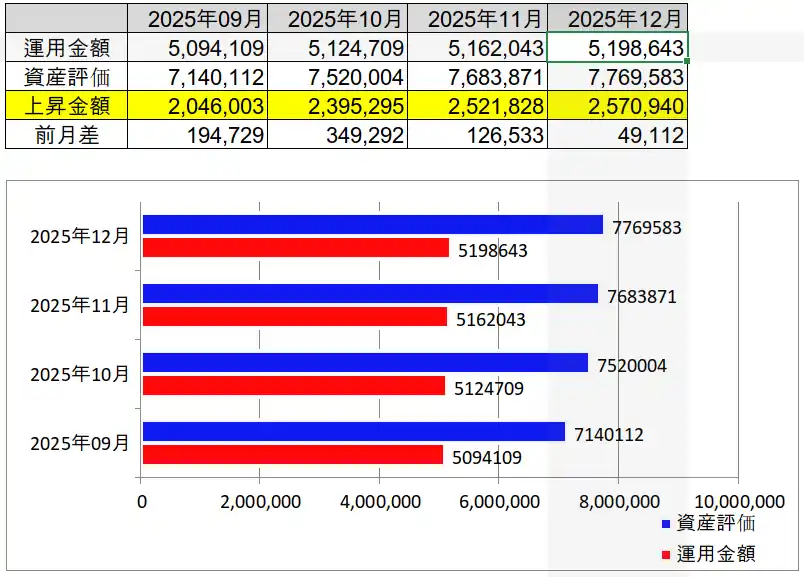The width and height of the screenshot is (804, 577).
Task: Click the 2025年10月 category label in chart
Action: click(x=80, y=374)
